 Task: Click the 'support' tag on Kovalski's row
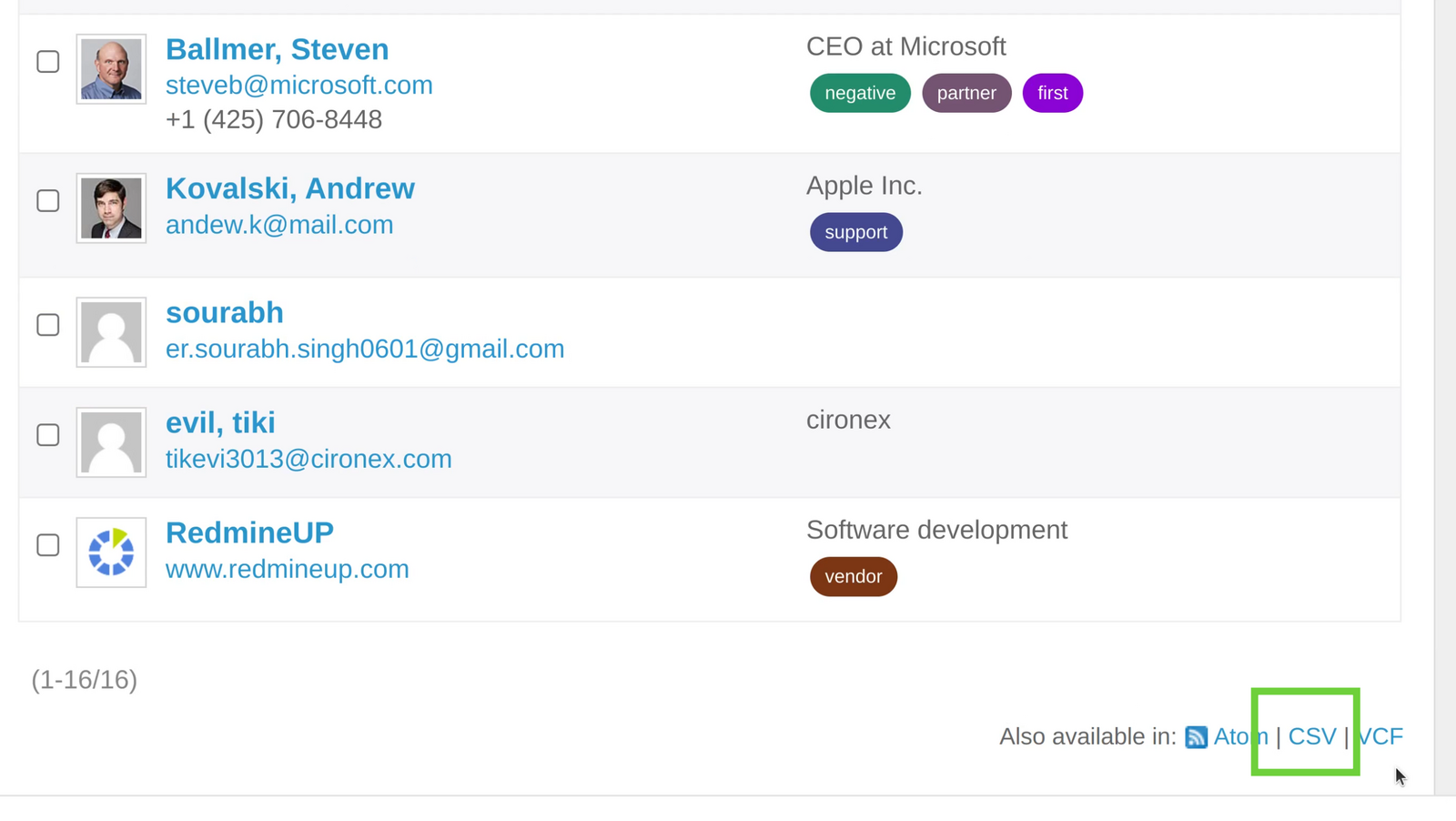[x=855, y=231]
